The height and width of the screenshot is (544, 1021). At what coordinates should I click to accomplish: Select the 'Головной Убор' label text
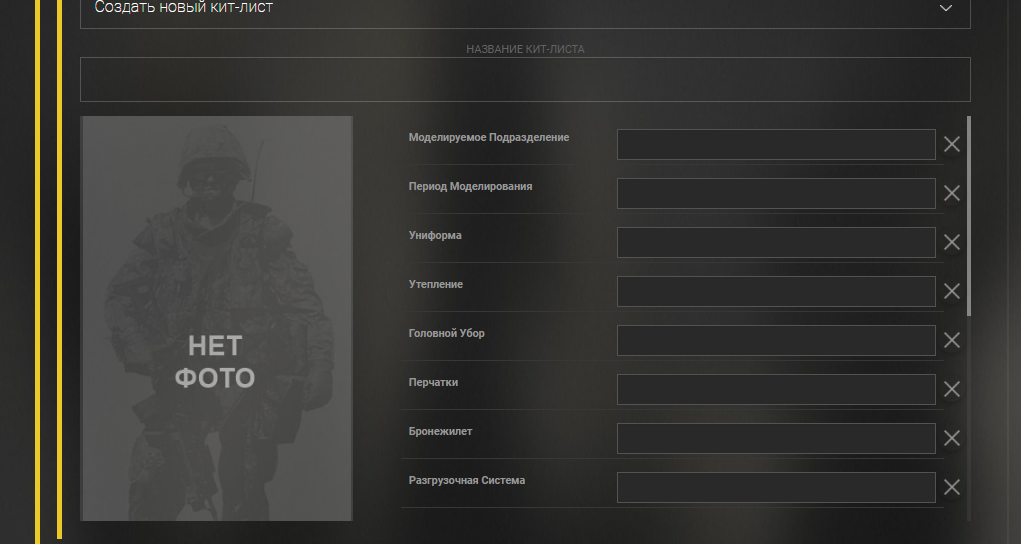point(447,334)
